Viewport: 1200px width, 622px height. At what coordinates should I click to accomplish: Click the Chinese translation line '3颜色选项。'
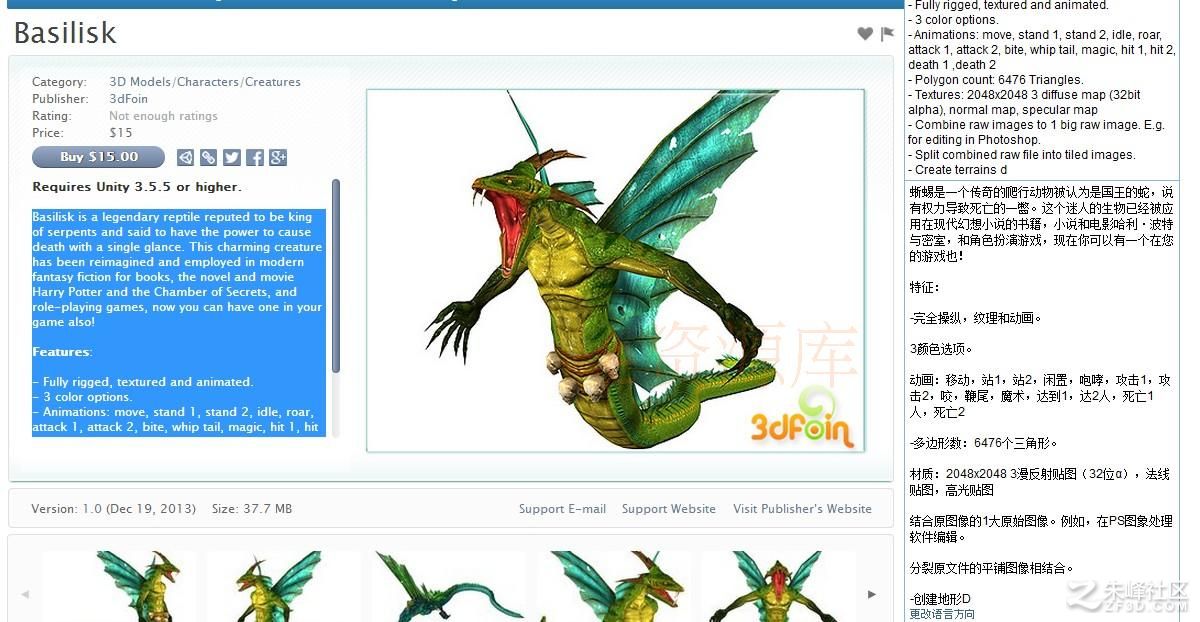pos(941,349)
